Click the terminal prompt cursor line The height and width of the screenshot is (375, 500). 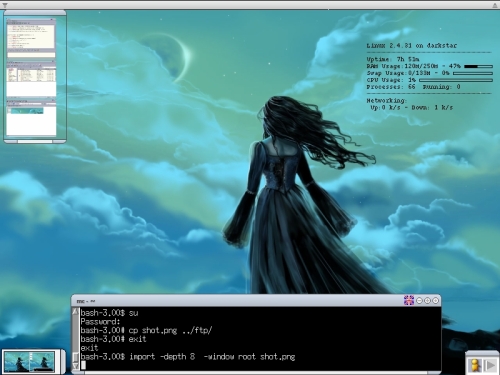tap(260, 365)
